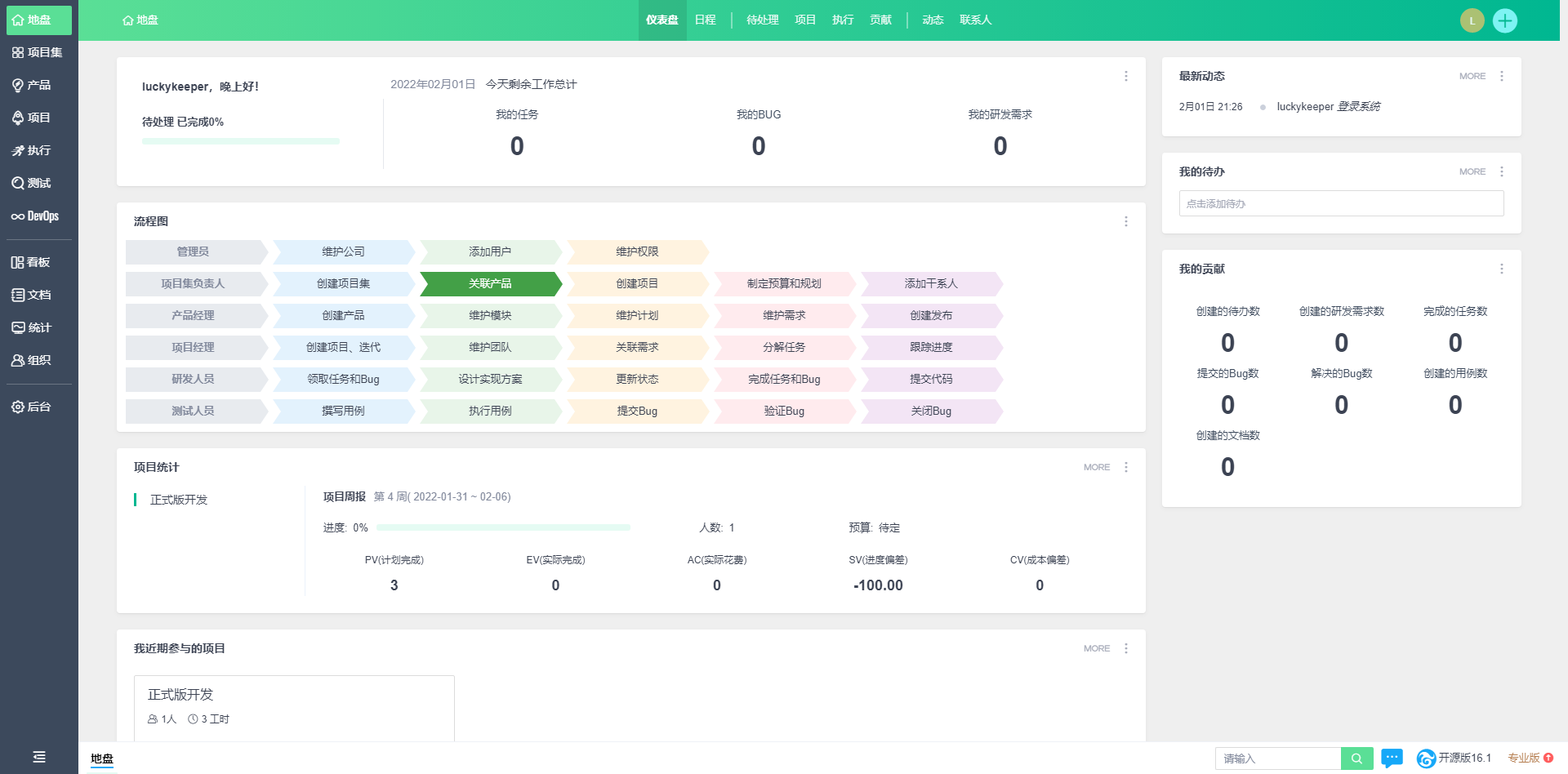1568x774 pixels.
Task: Click the search magnifier button in footer
Action: click(1356, 758)
